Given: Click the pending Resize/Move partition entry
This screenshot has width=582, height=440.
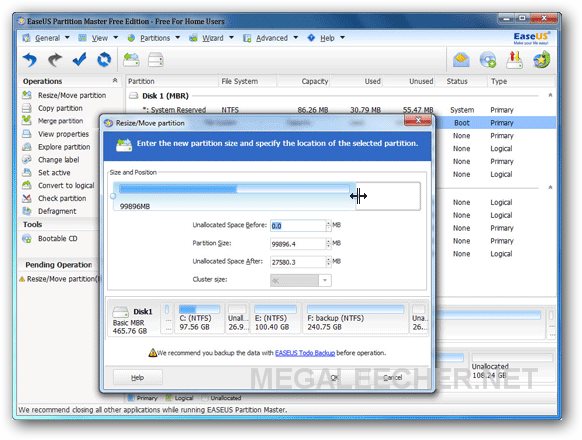Looking at the screenshot, I should coord(61,279).
